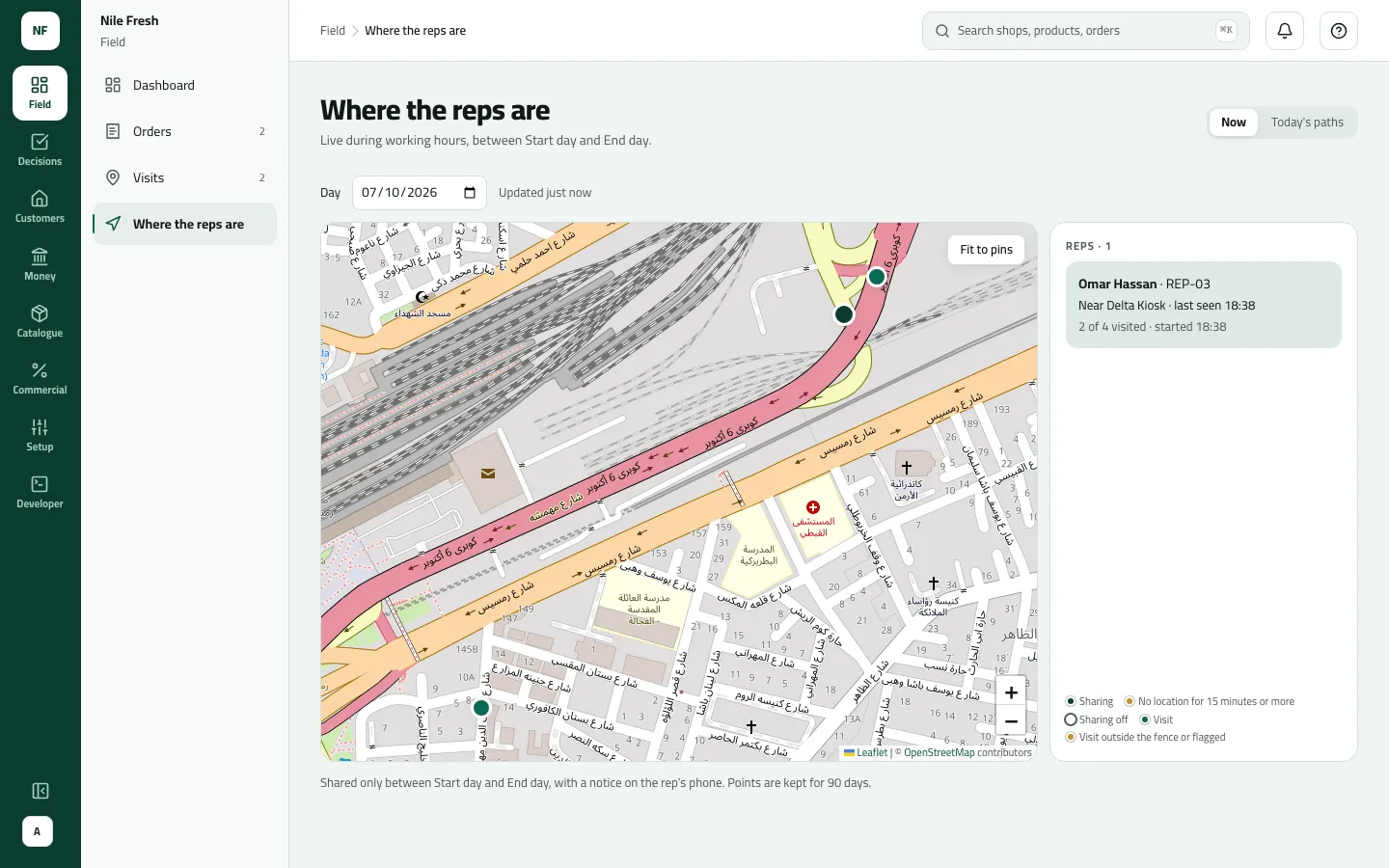Open the Money section
Image resolution: width=1389 pixels, height=868 pixels.
coord(40,264)
